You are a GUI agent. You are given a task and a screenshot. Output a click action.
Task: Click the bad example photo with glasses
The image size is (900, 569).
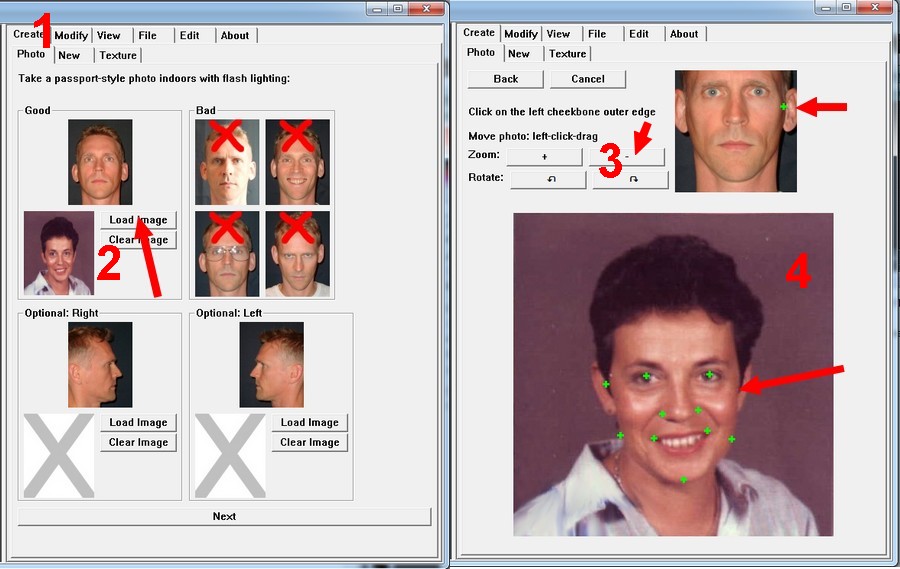click(x=227, y=254)
